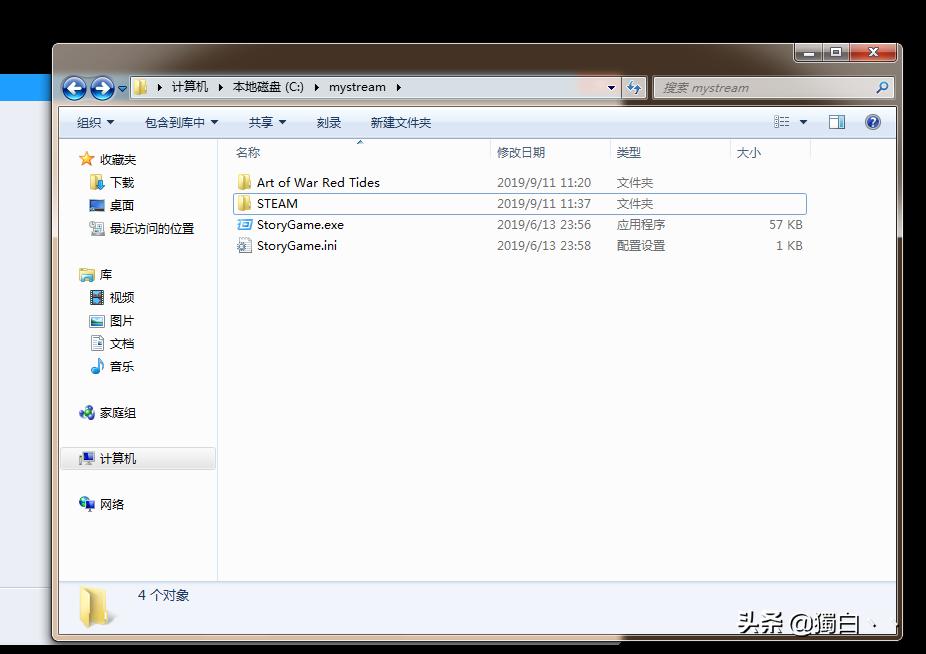Image resolution: width=926 pixels, height=654 pixels.
Task: Click the Help question mark icon
Action: (x=872, y=122)
